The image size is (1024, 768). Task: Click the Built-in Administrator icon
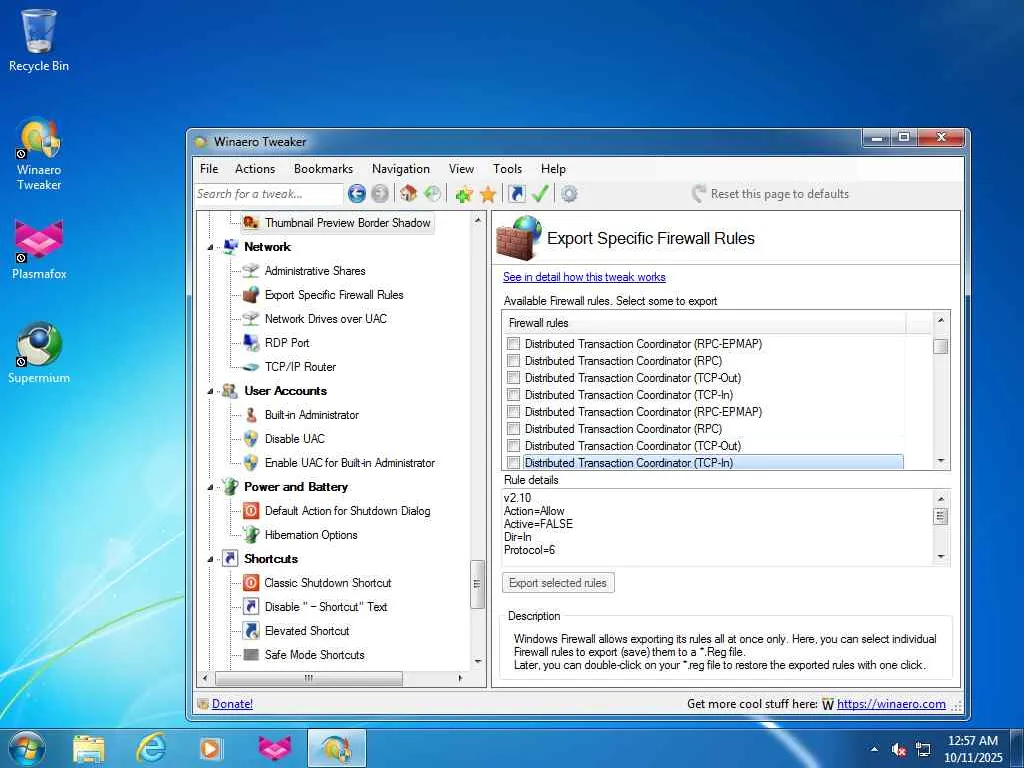251,415
